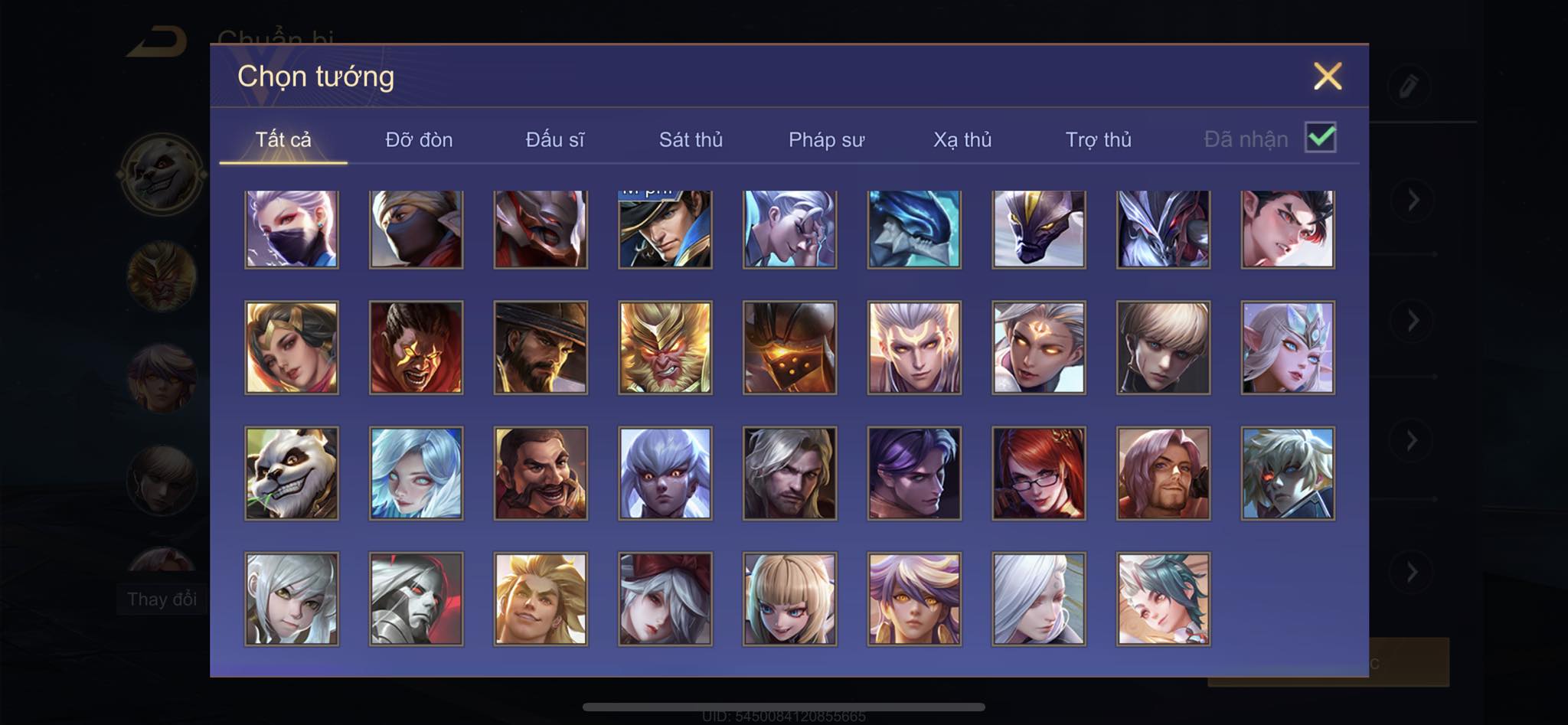
Task: Show the Pháp sư hero category
Action: click(827, 139)
